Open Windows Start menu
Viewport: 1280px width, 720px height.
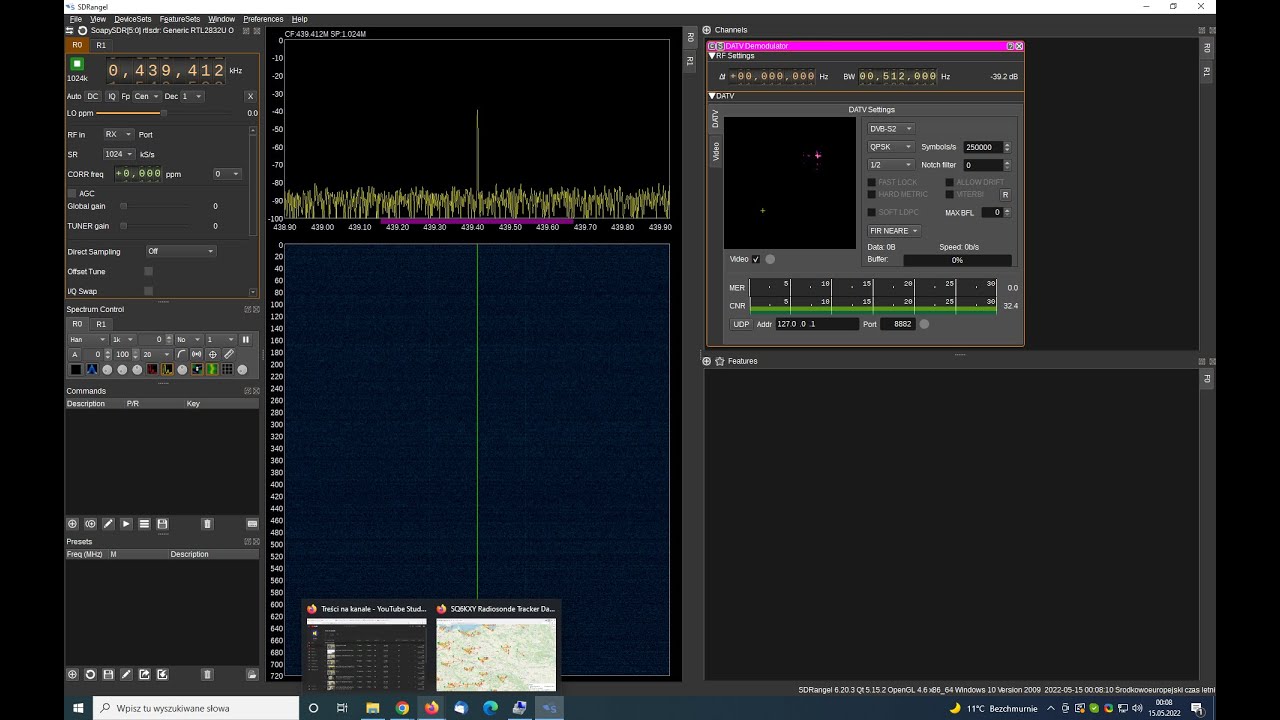pos(78,708)
